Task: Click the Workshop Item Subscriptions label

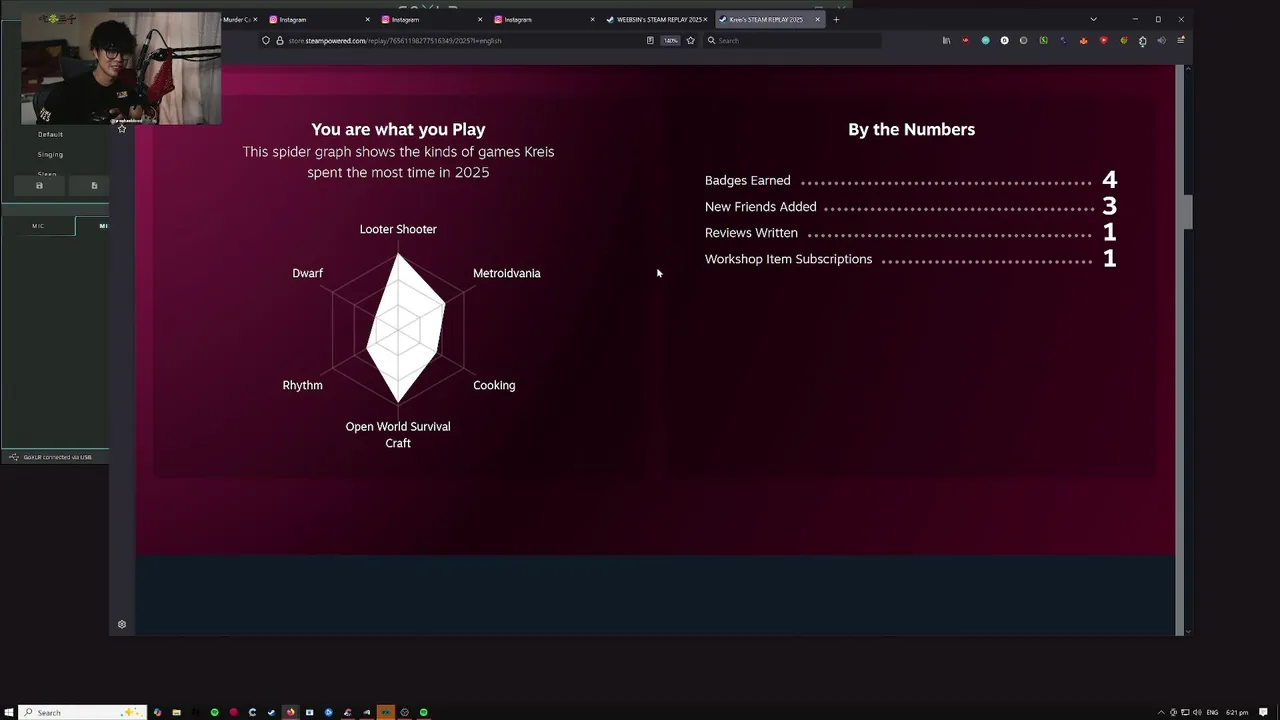Action: [x=788, y=259]
